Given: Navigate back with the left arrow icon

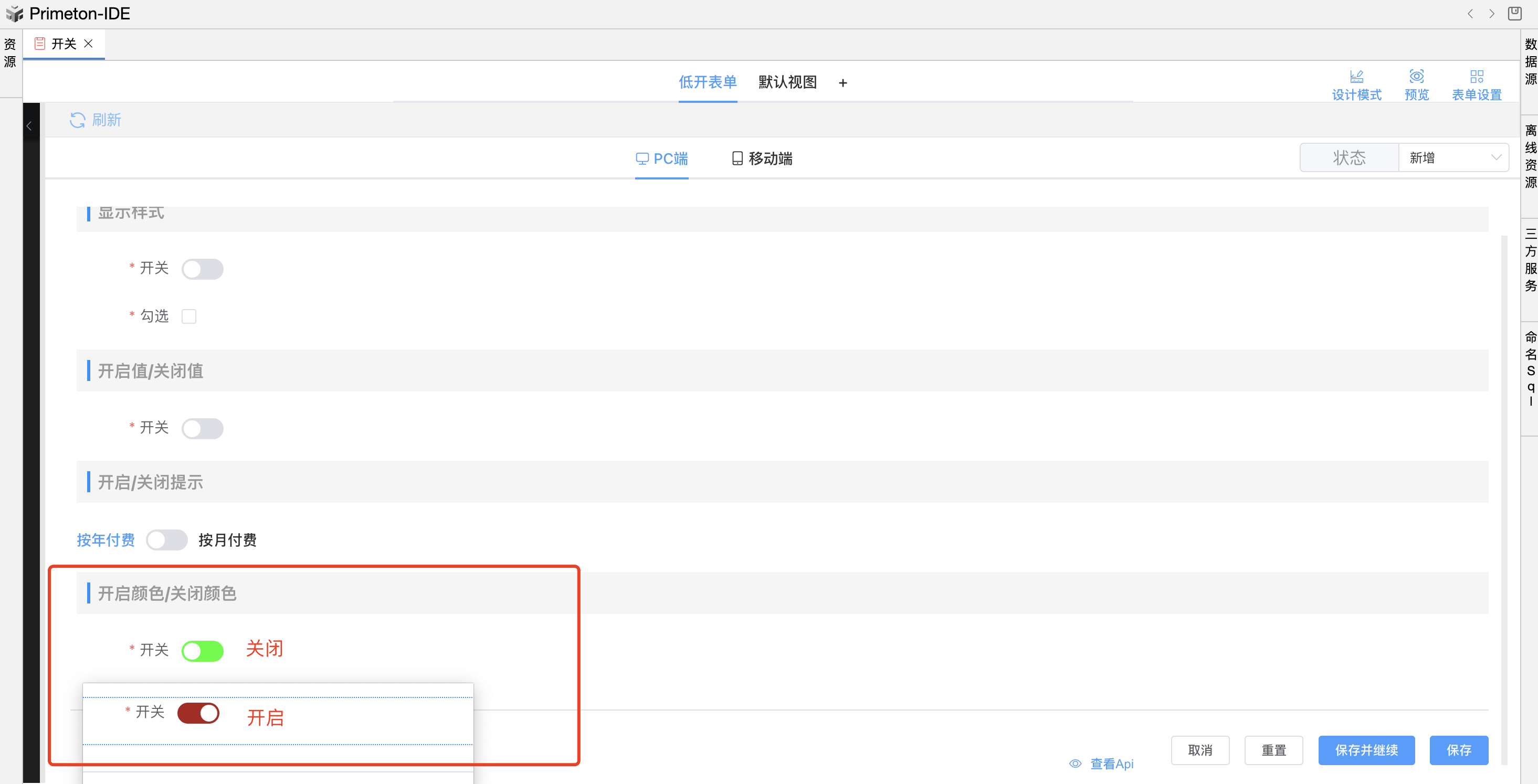Looking at the screenshot, I should tap(1470, 13).
